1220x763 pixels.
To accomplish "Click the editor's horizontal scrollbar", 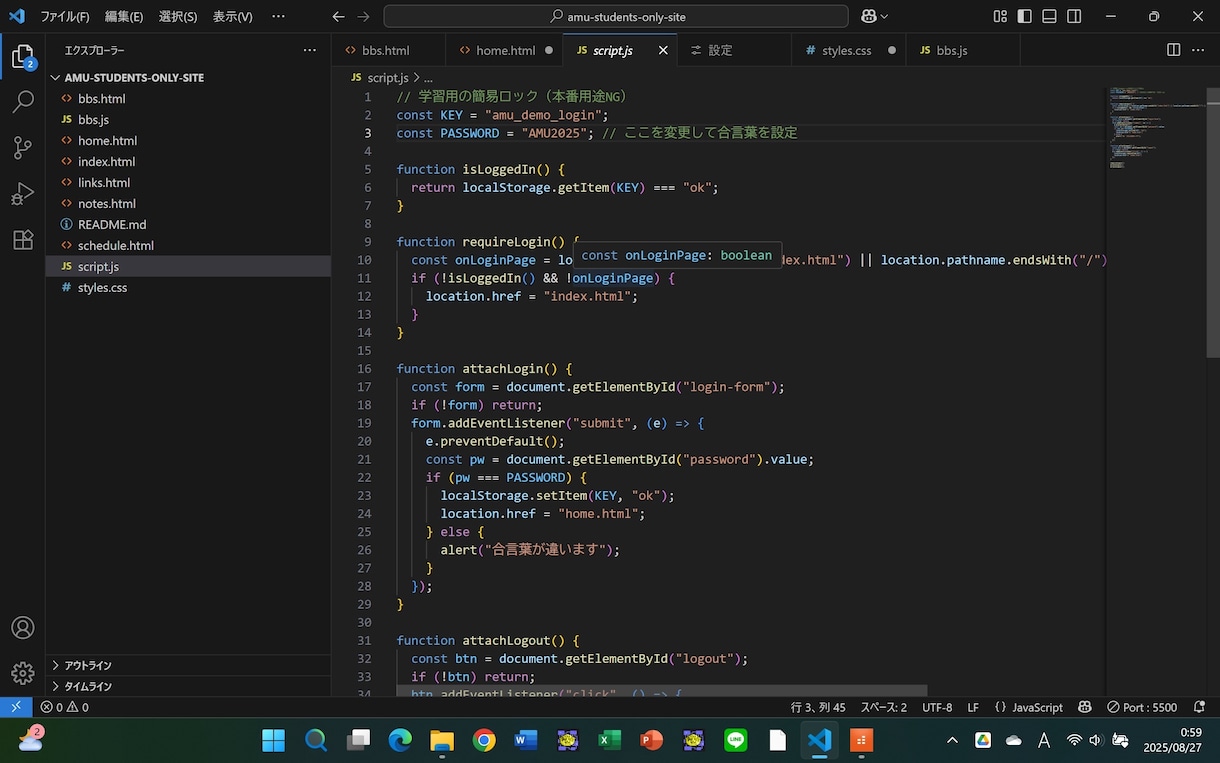I will [662, 691].
